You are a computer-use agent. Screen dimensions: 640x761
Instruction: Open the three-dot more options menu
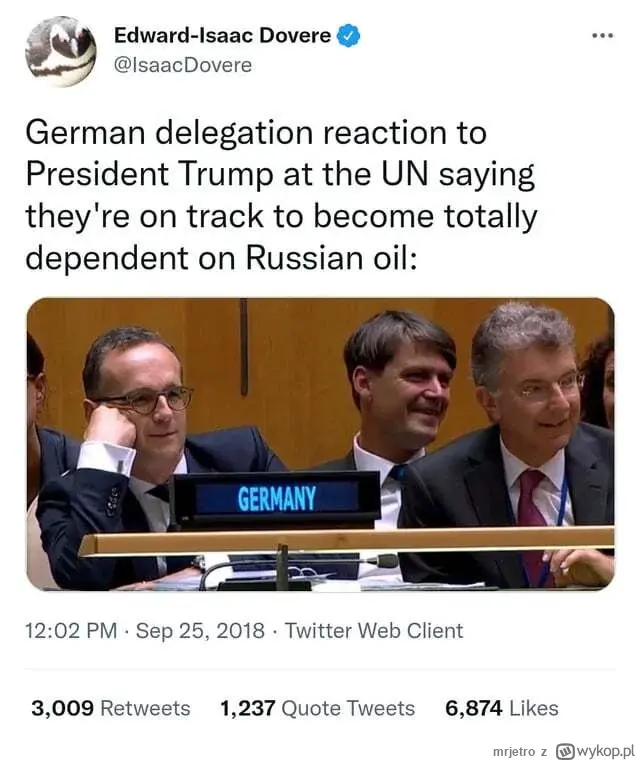click(602, 36)
